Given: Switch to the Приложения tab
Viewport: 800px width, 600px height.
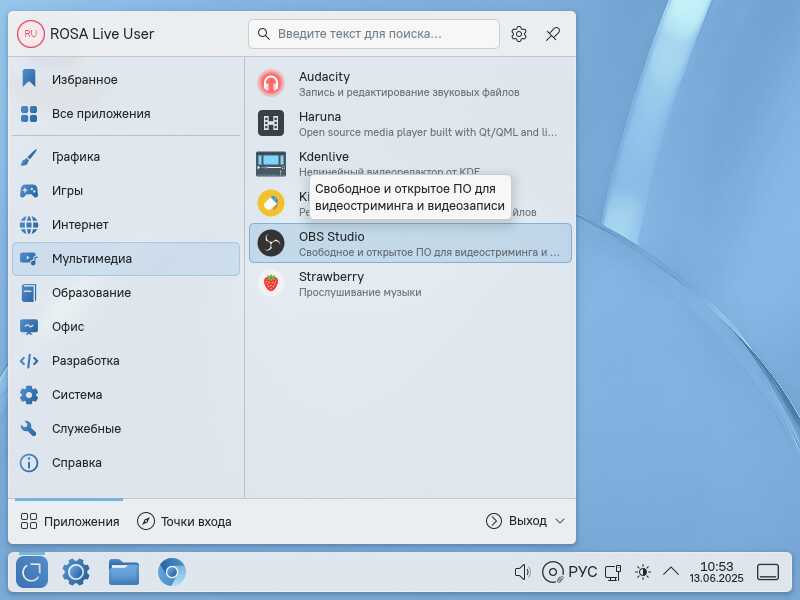Looking at the screenshot, I should (69, 521).
